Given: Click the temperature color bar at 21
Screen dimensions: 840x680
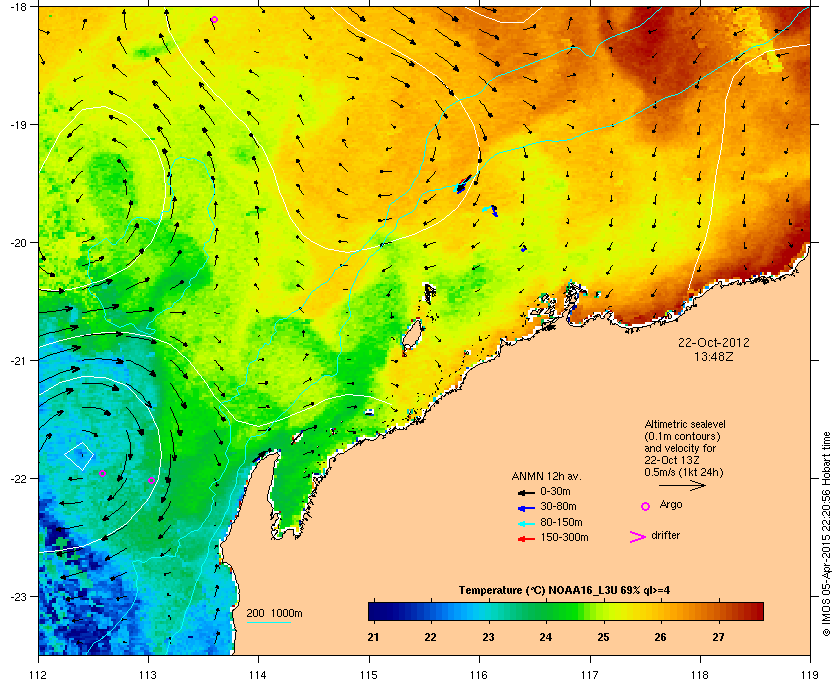Looking at the screenshot, I should click(373, 611).
